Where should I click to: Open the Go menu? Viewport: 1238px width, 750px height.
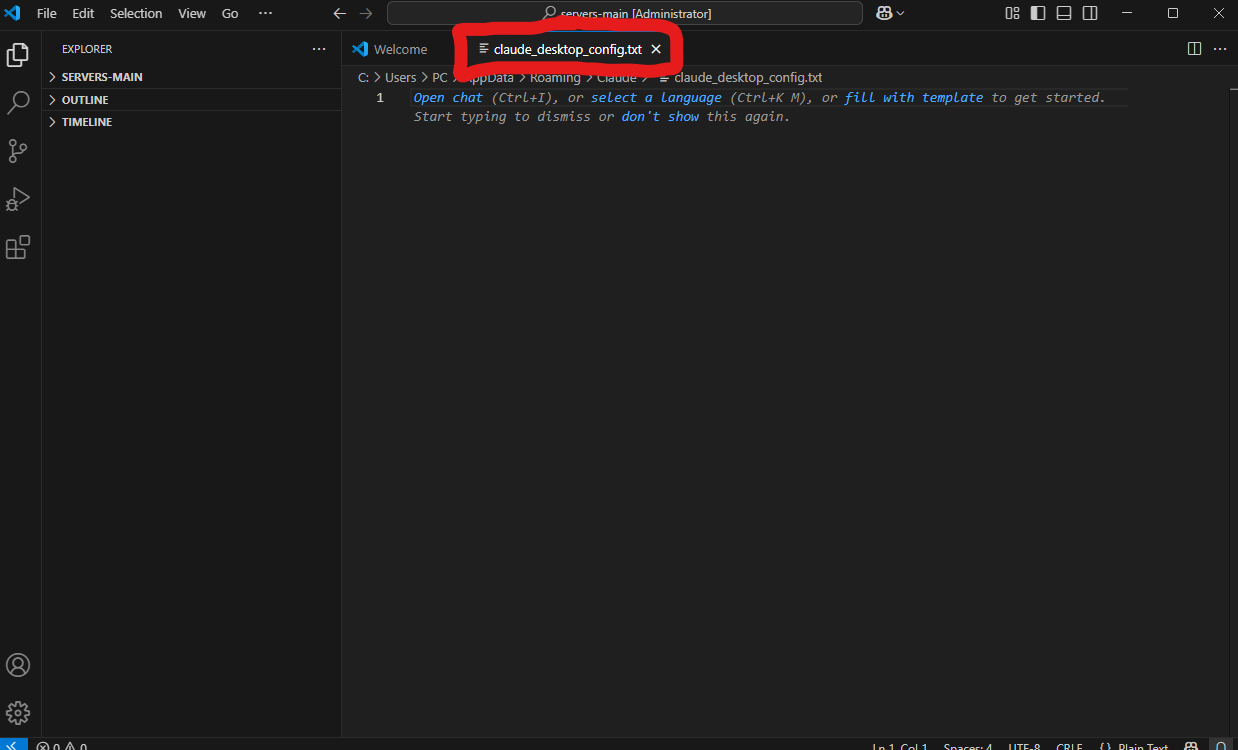230,13
